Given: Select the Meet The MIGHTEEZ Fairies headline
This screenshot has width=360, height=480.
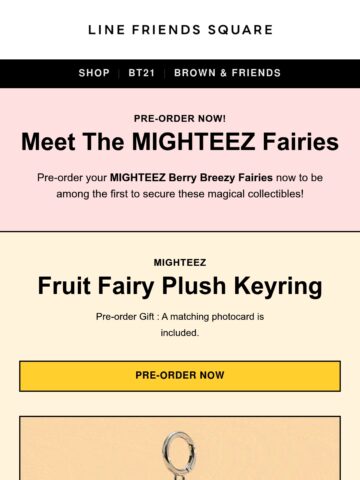Looking at the screenshot, I should (x=180, y=142).
